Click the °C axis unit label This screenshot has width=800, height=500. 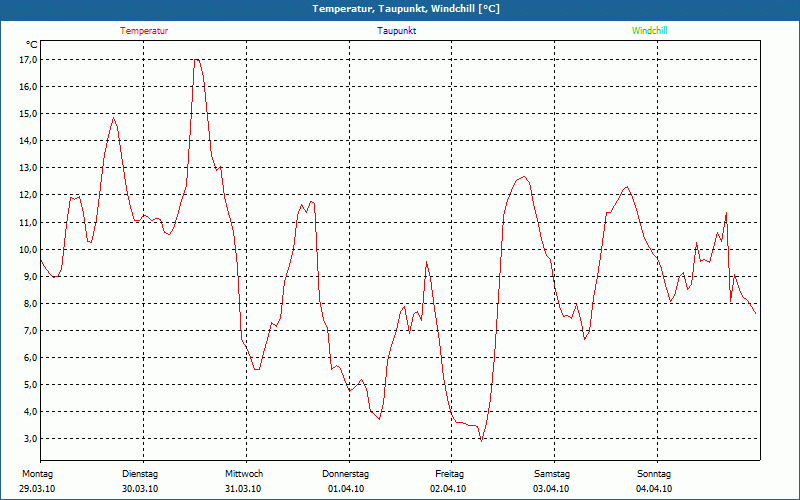[32, 45]
